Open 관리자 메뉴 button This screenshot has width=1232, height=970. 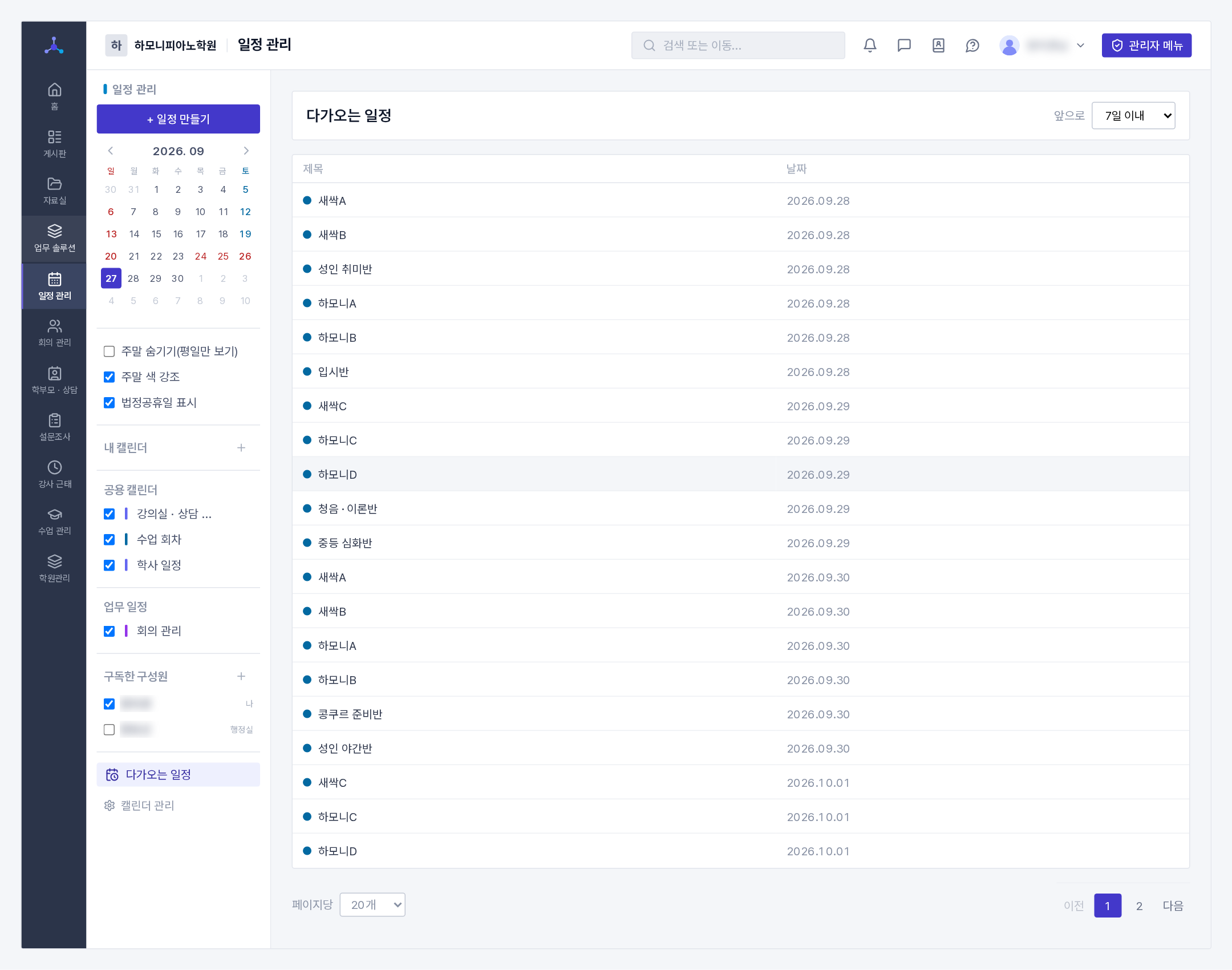click(1146, 46)
